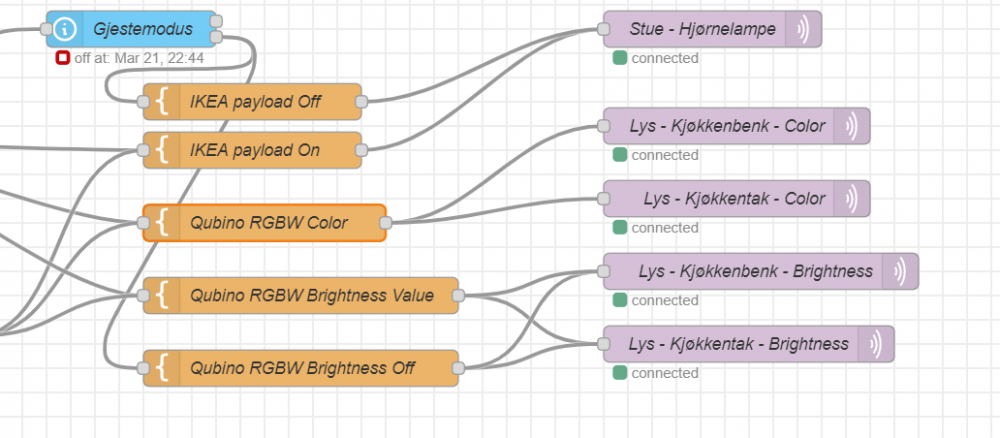Select the Stue - Hjørnelampe node label
The height and width of the screenshot is (438, 1000).
702,29
